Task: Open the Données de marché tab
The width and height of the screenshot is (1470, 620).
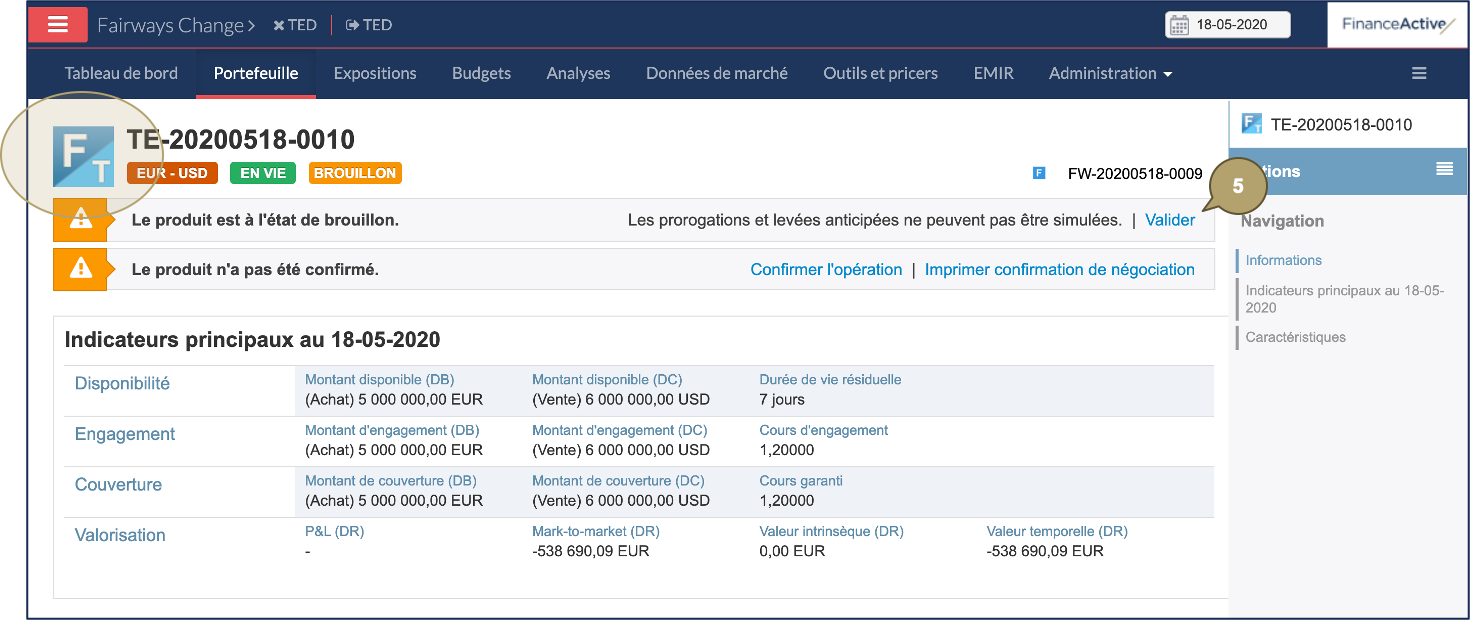Action: [x=717, y=73]
